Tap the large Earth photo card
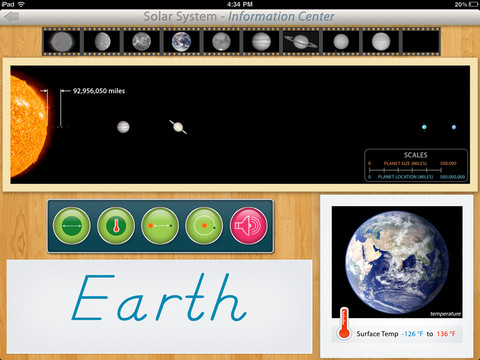The width and height of the screenshot is (480, 360). click(x=397, y=276)
